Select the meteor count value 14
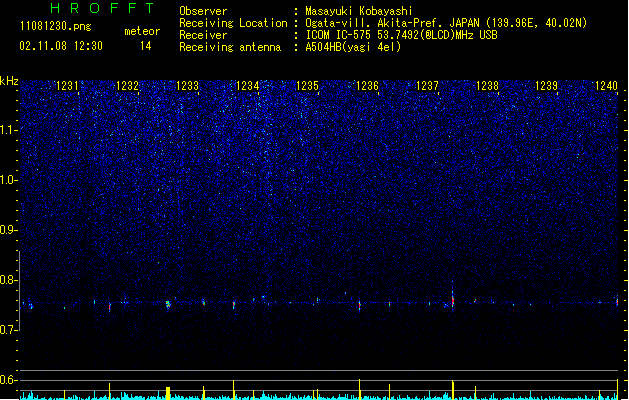629x400 pixels. (146, 46)
